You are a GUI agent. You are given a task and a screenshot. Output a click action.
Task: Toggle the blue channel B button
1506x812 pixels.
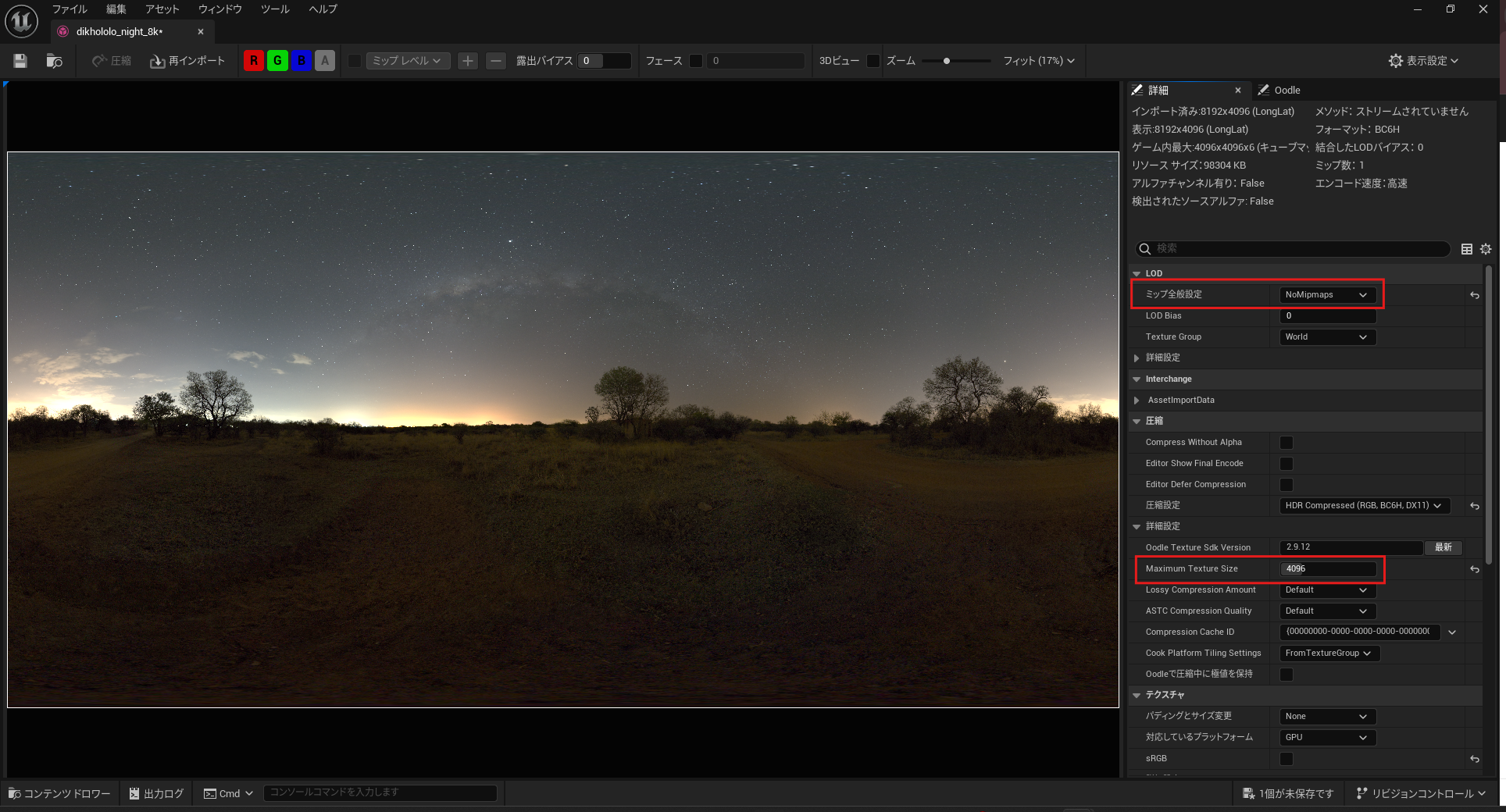click(302, 61)
